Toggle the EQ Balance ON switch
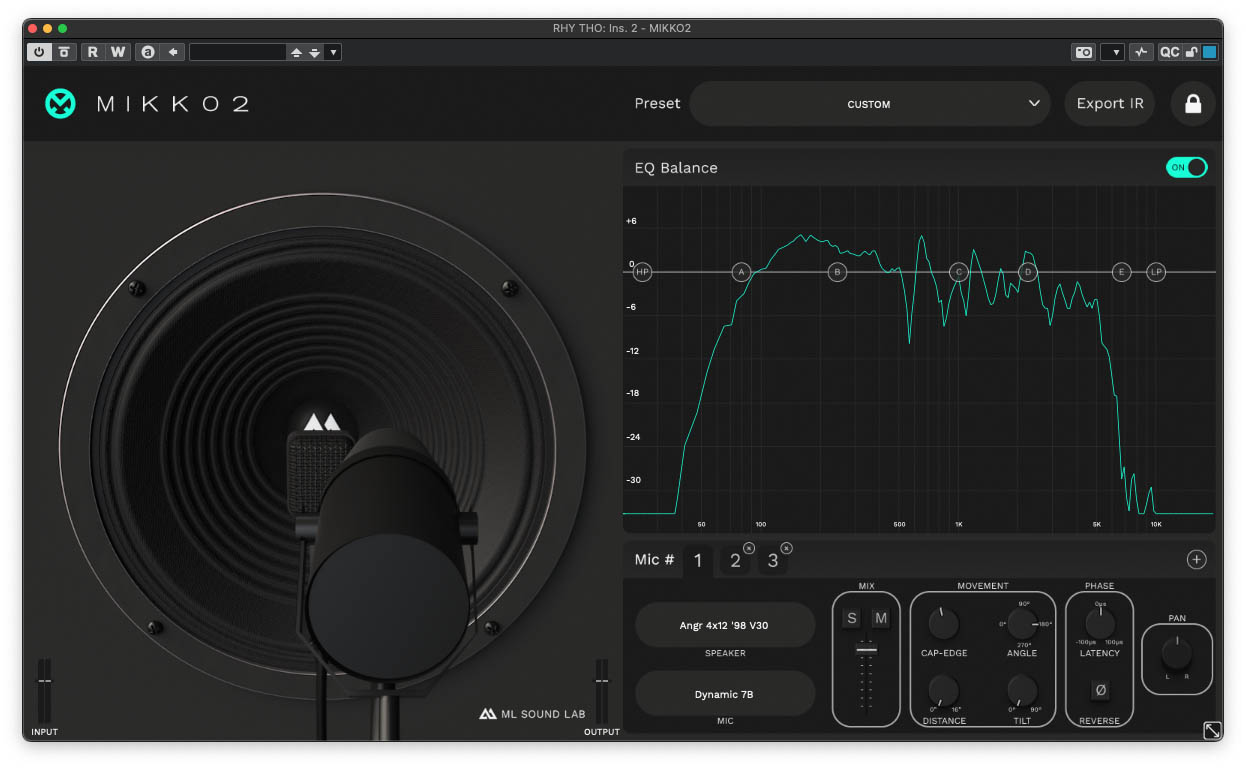 (1186, 167)
